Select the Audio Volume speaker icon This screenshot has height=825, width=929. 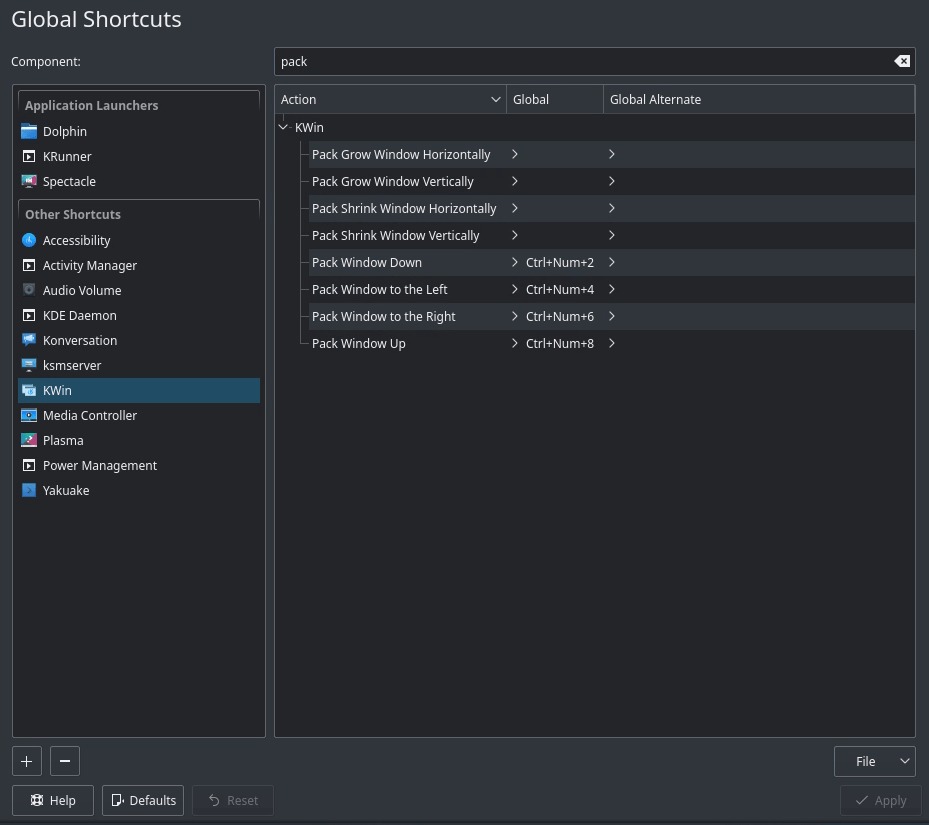(x=29, y=290)
